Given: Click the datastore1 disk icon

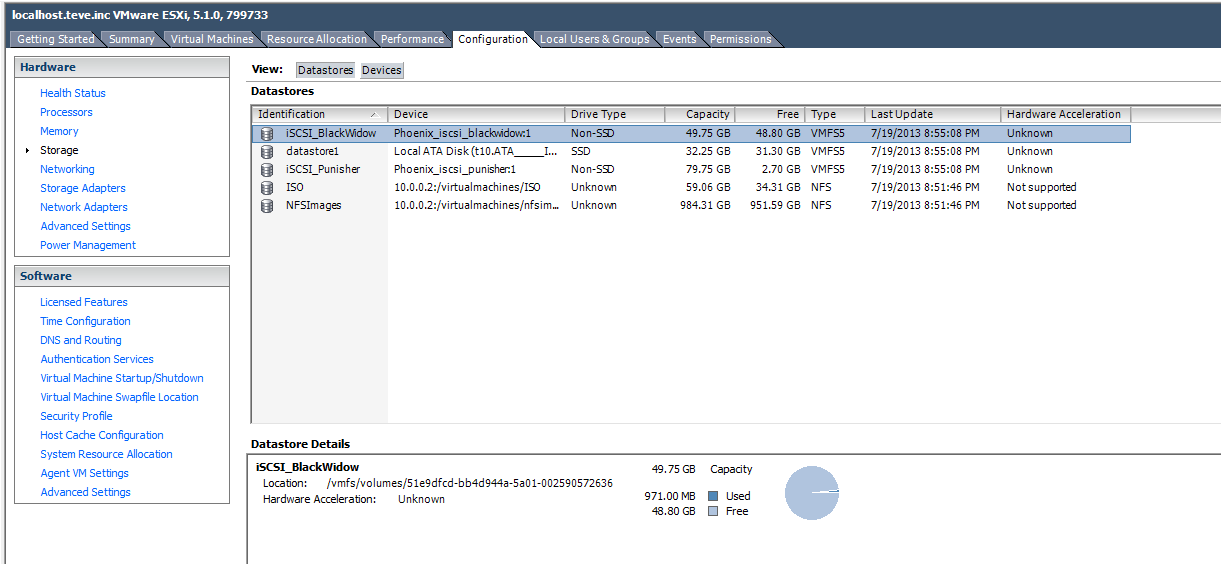Looking at the screenshot, I should point(266,151).
